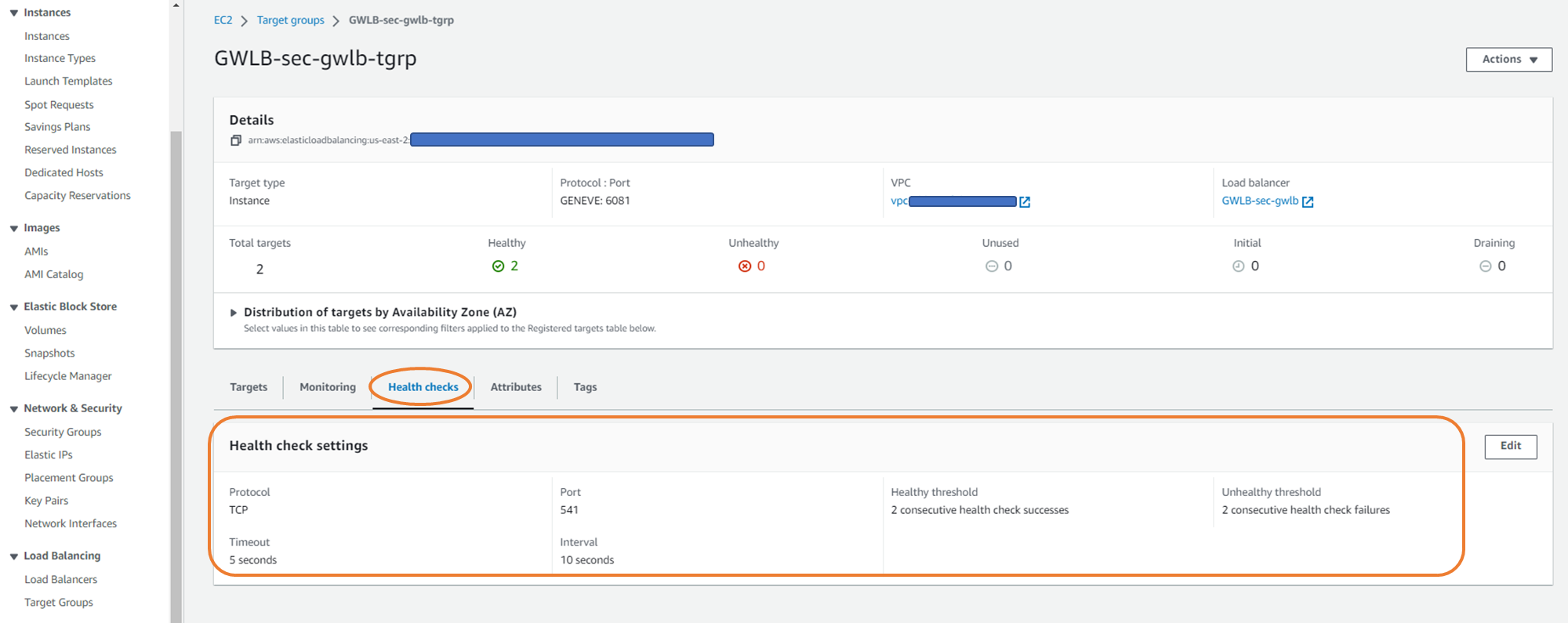Open the GWLB-sec-gwlb external link icon
1568x623 pixels.
(1308, 202)
